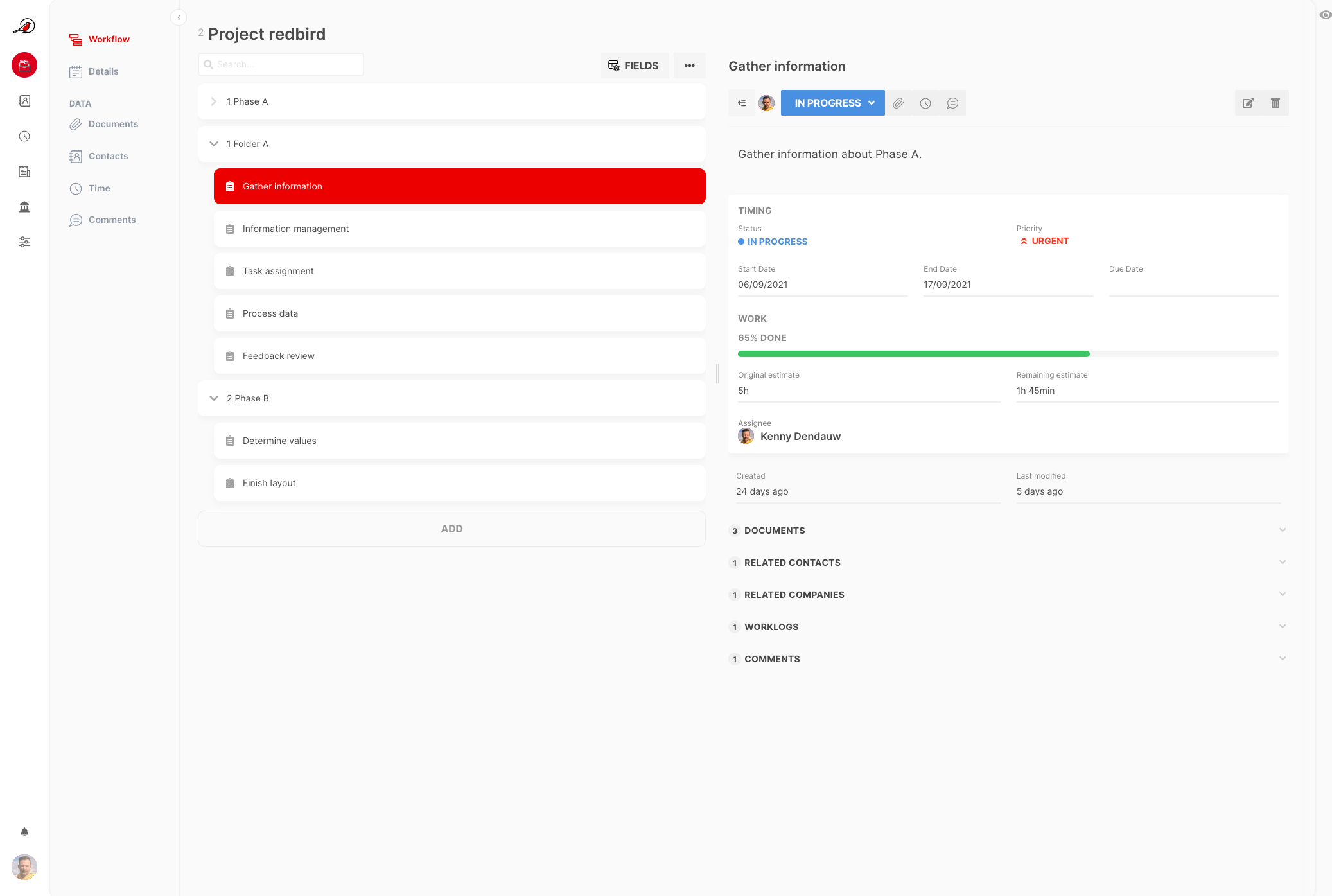Viewport: 1332px width, 896px height.
Task: Toggle the eye visibility icon at top right
Action: tap(1325, 15)
